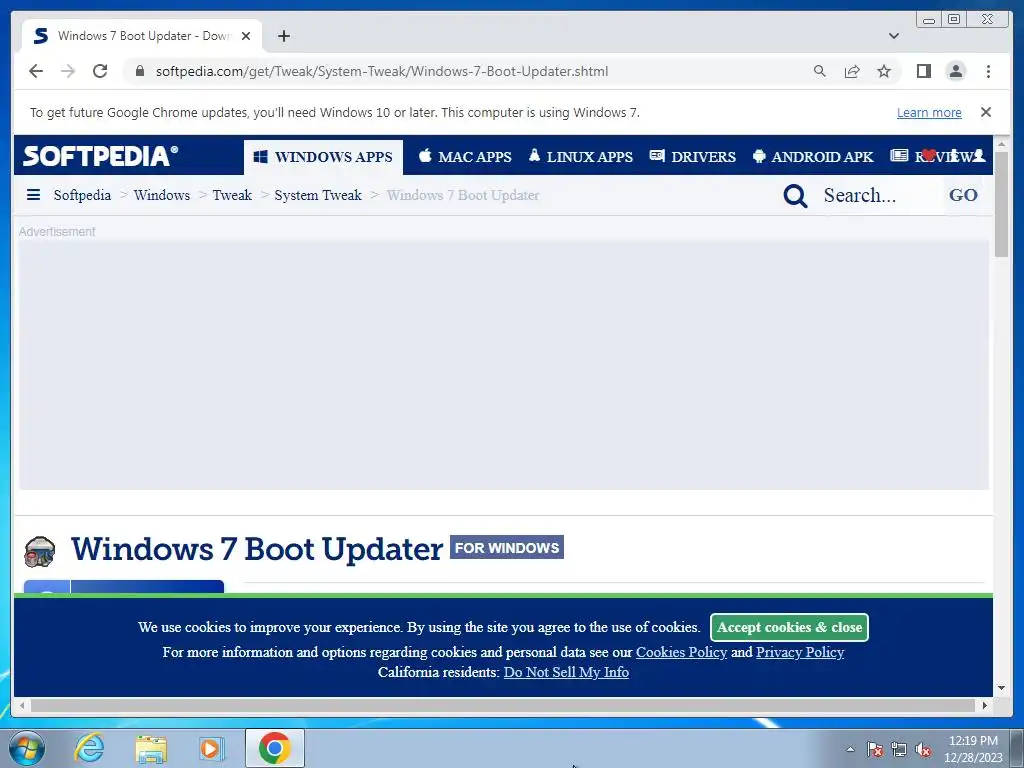Viewport: 1024px width, 768px height.
Task: Open the Windows Start menu
Action: coord(26,748)
